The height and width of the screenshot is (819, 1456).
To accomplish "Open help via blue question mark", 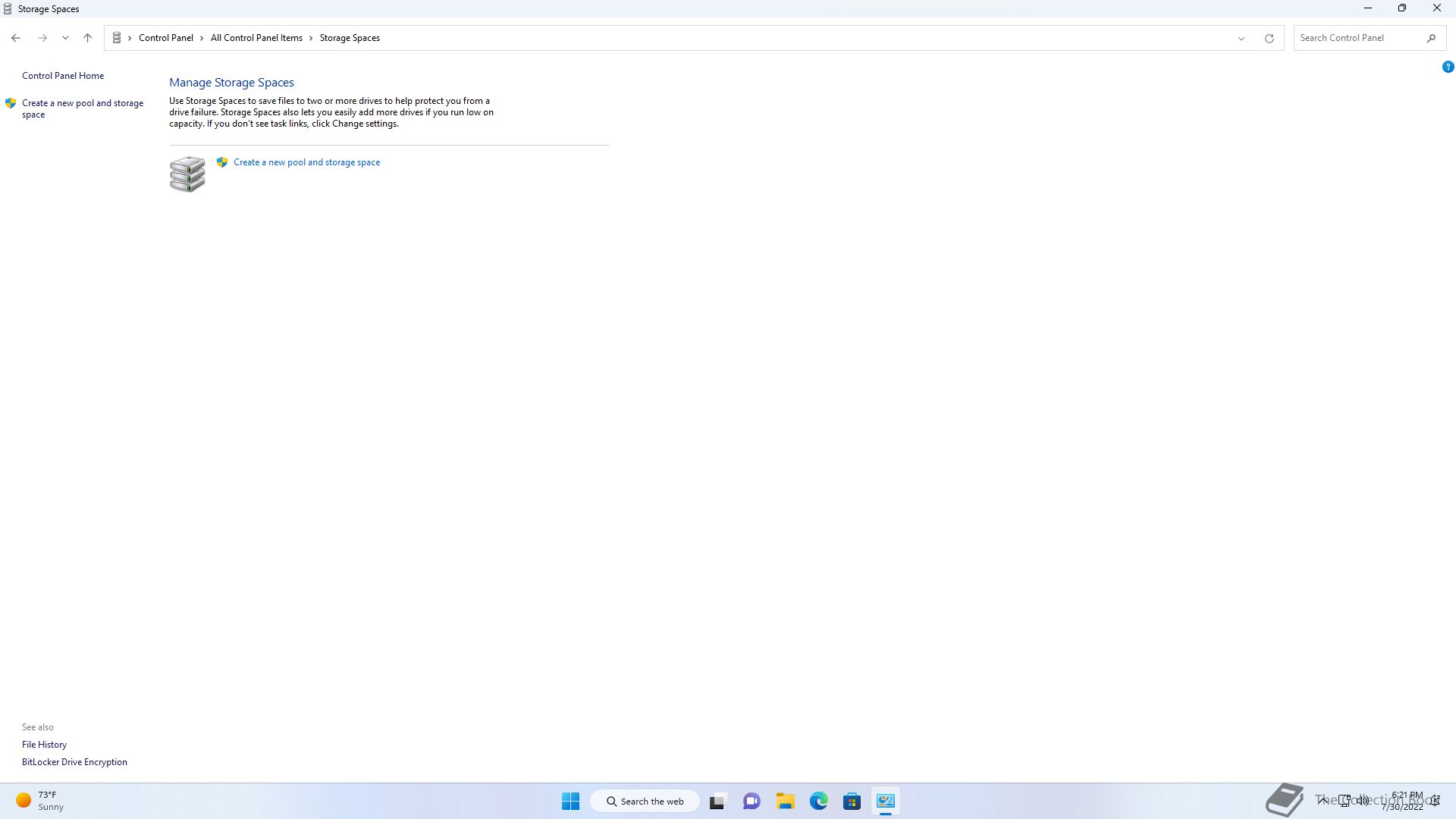I will 1448,67.
